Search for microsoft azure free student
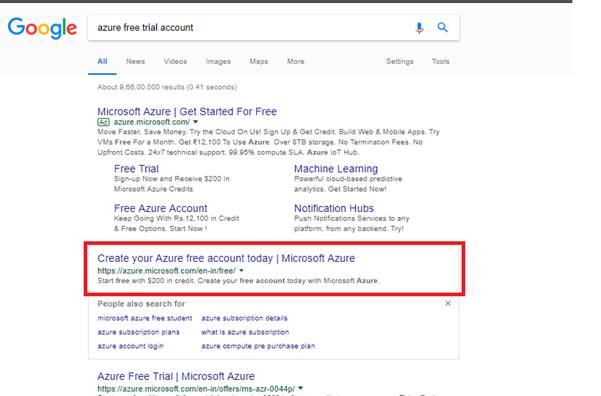 pos(145,318)
